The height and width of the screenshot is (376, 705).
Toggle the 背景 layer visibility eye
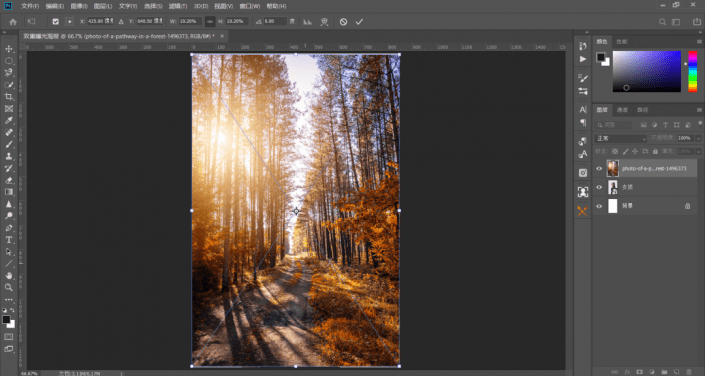point(599,206)
